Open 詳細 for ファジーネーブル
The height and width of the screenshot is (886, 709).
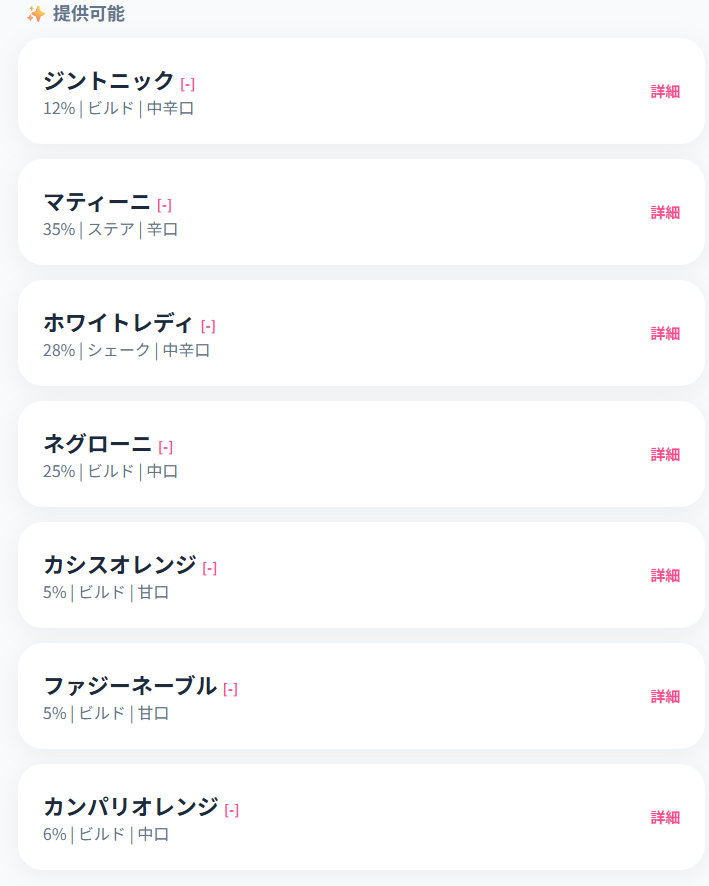[x=666, y=697]
